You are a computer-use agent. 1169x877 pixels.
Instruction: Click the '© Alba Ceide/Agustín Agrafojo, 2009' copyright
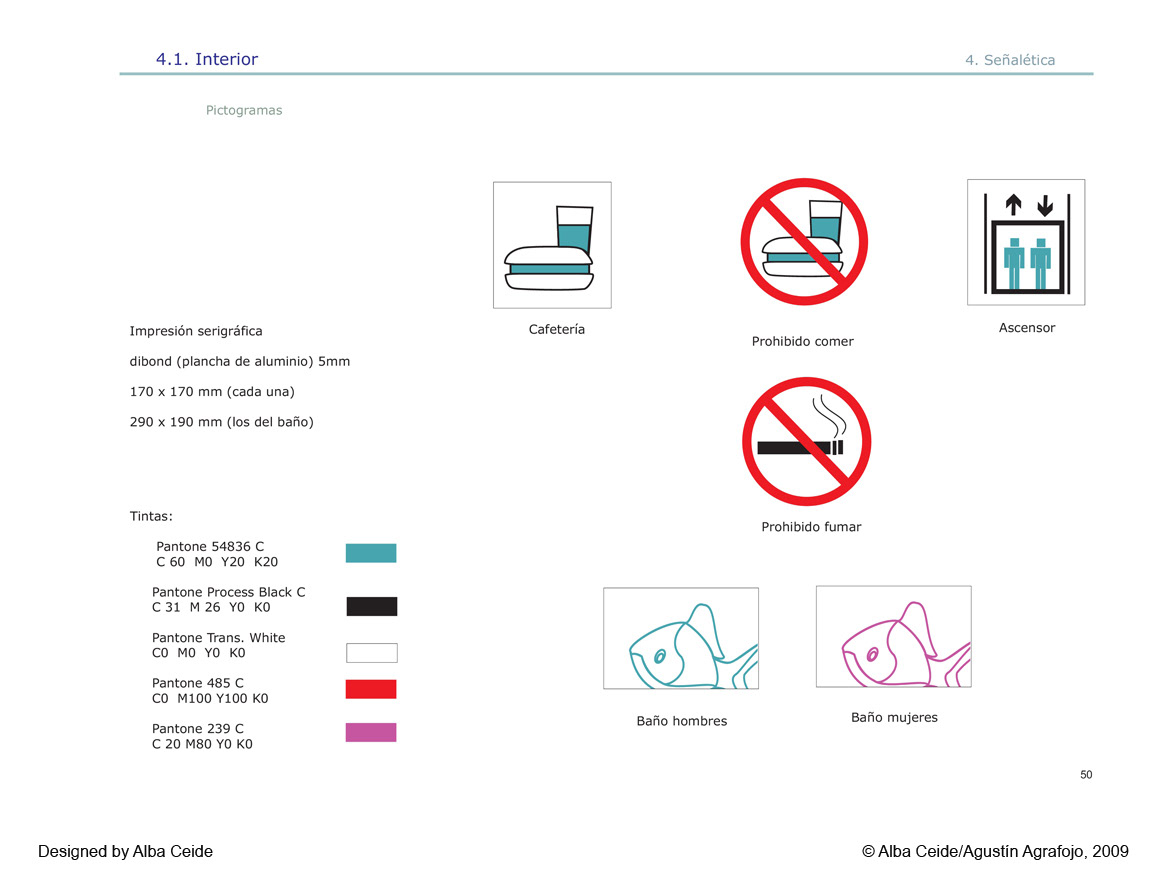995,852
